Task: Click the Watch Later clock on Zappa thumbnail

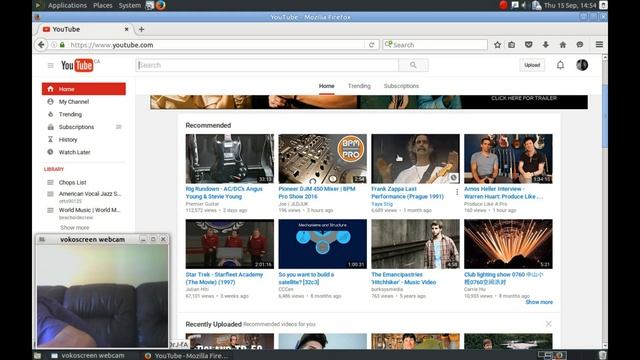Action: click(x=453, y=178)
